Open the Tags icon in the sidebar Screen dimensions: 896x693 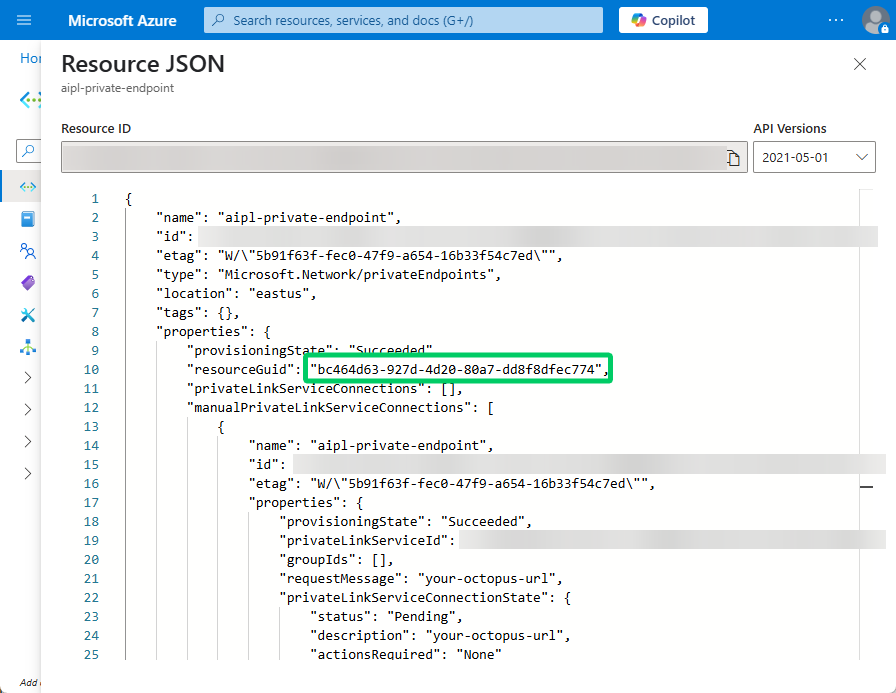tap(27, 283)
